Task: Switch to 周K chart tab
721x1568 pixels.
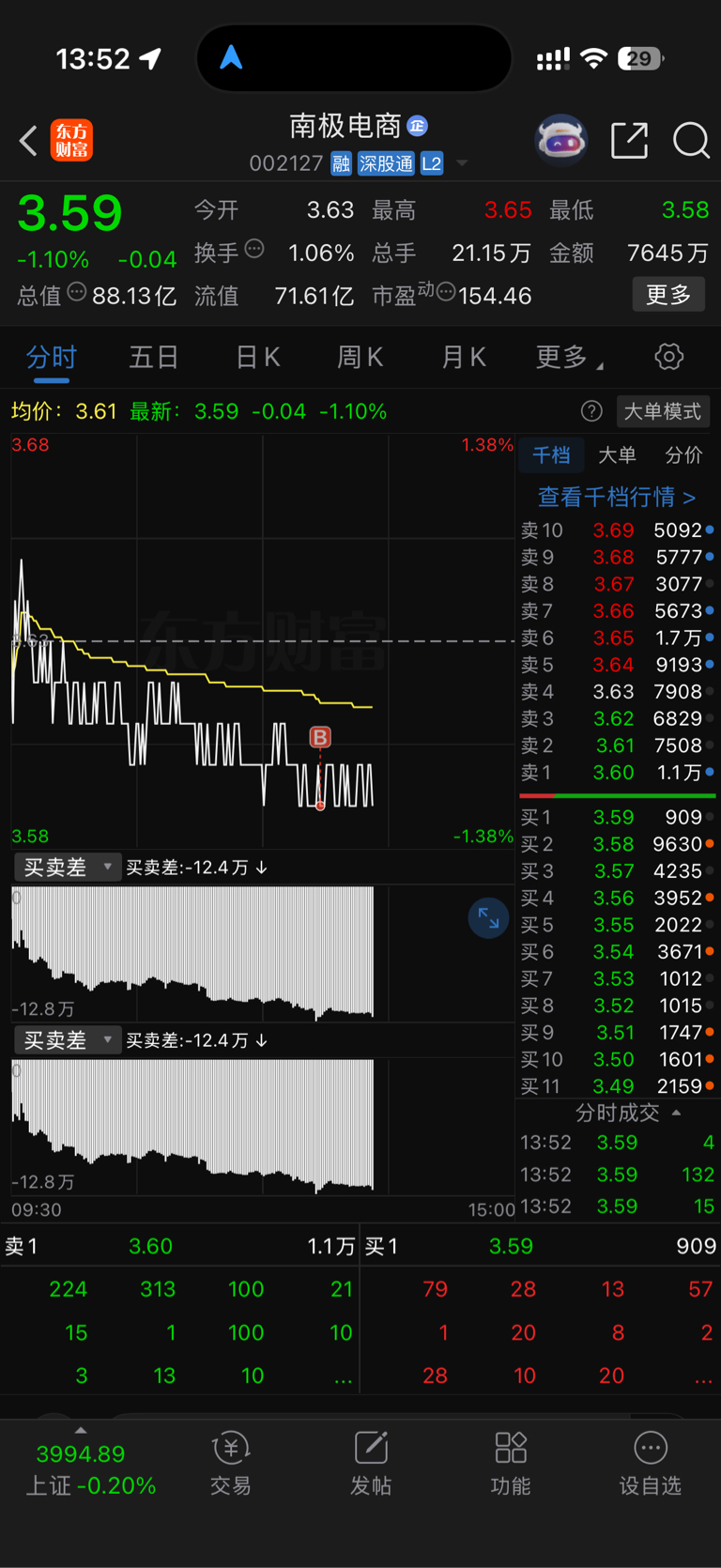Action: (360, 358)
